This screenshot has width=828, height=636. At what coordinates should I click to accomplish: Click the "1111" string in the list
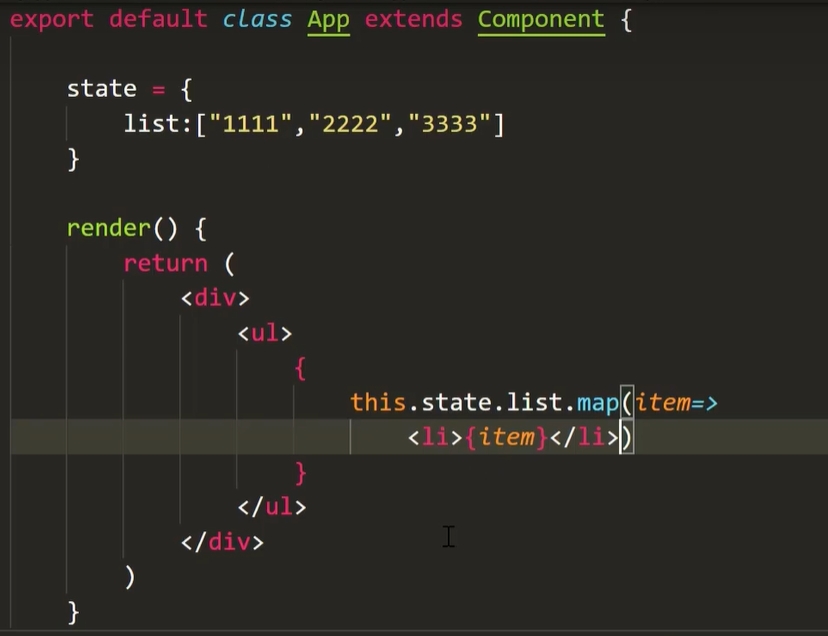249,125
